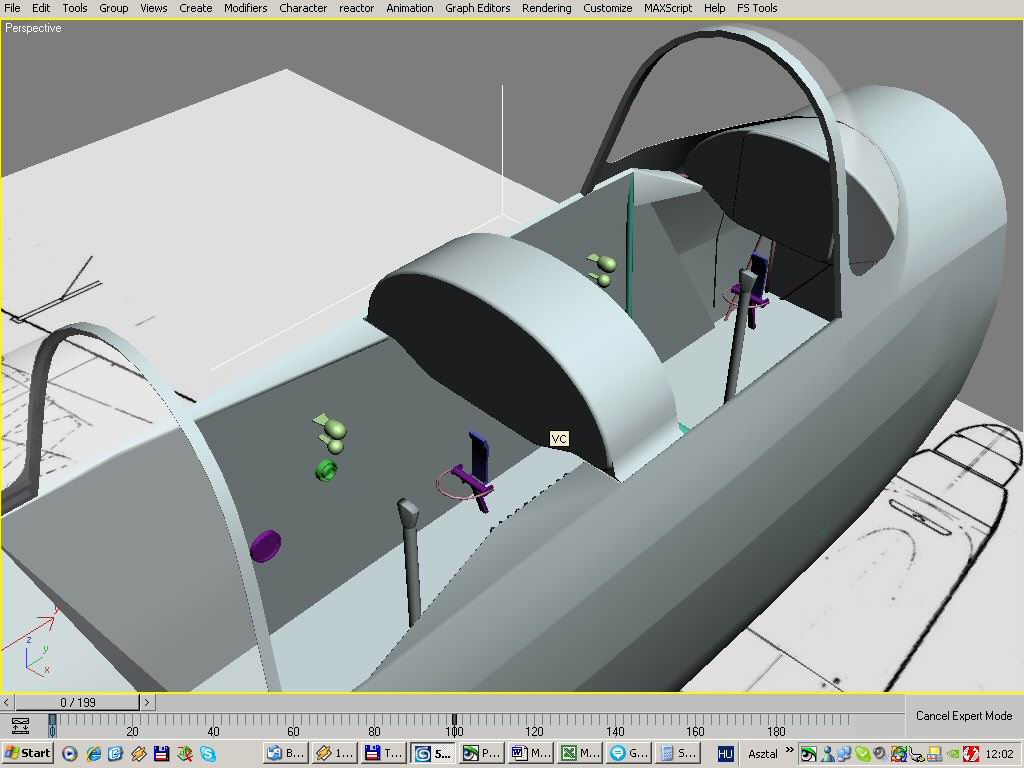
Task: Click the Skype quick launch icon
Action: tap(208, 753)
